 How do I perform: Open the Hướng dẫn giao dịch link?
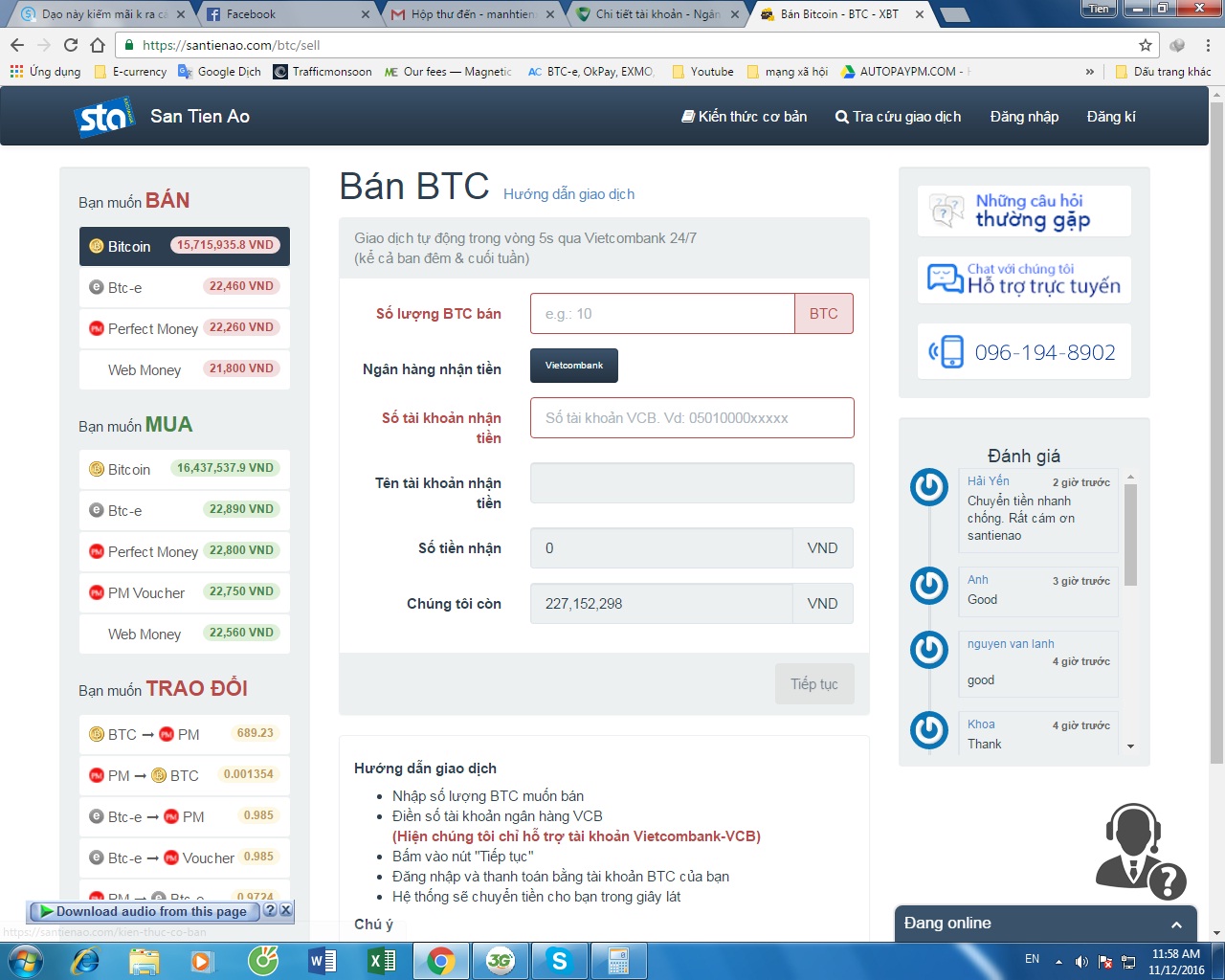[568, 194]
